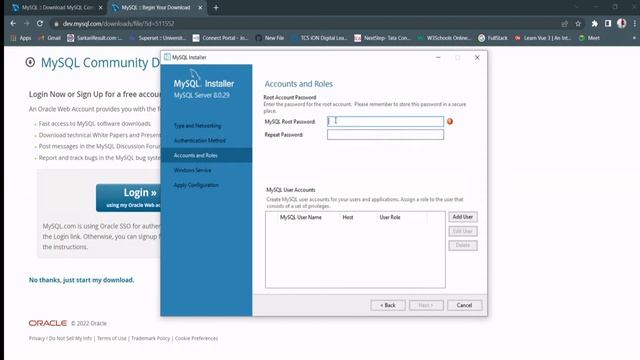
Task: Click the browser back arrow
Action: [13, 24]
